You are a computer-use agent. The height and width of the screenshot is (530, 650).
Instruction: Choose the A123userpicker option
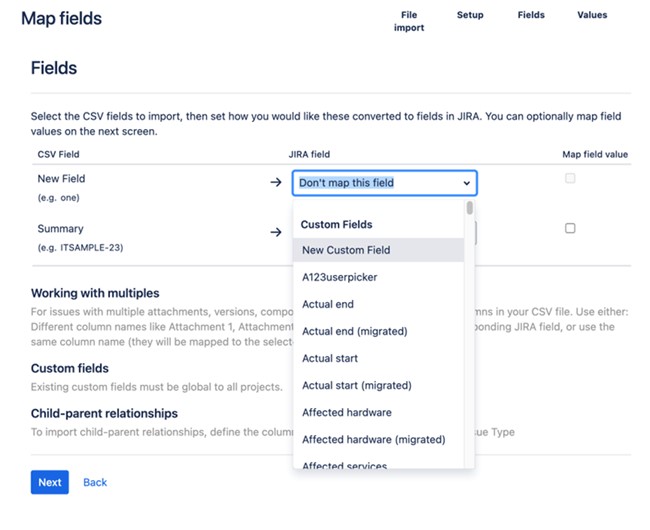pos(378,277)
